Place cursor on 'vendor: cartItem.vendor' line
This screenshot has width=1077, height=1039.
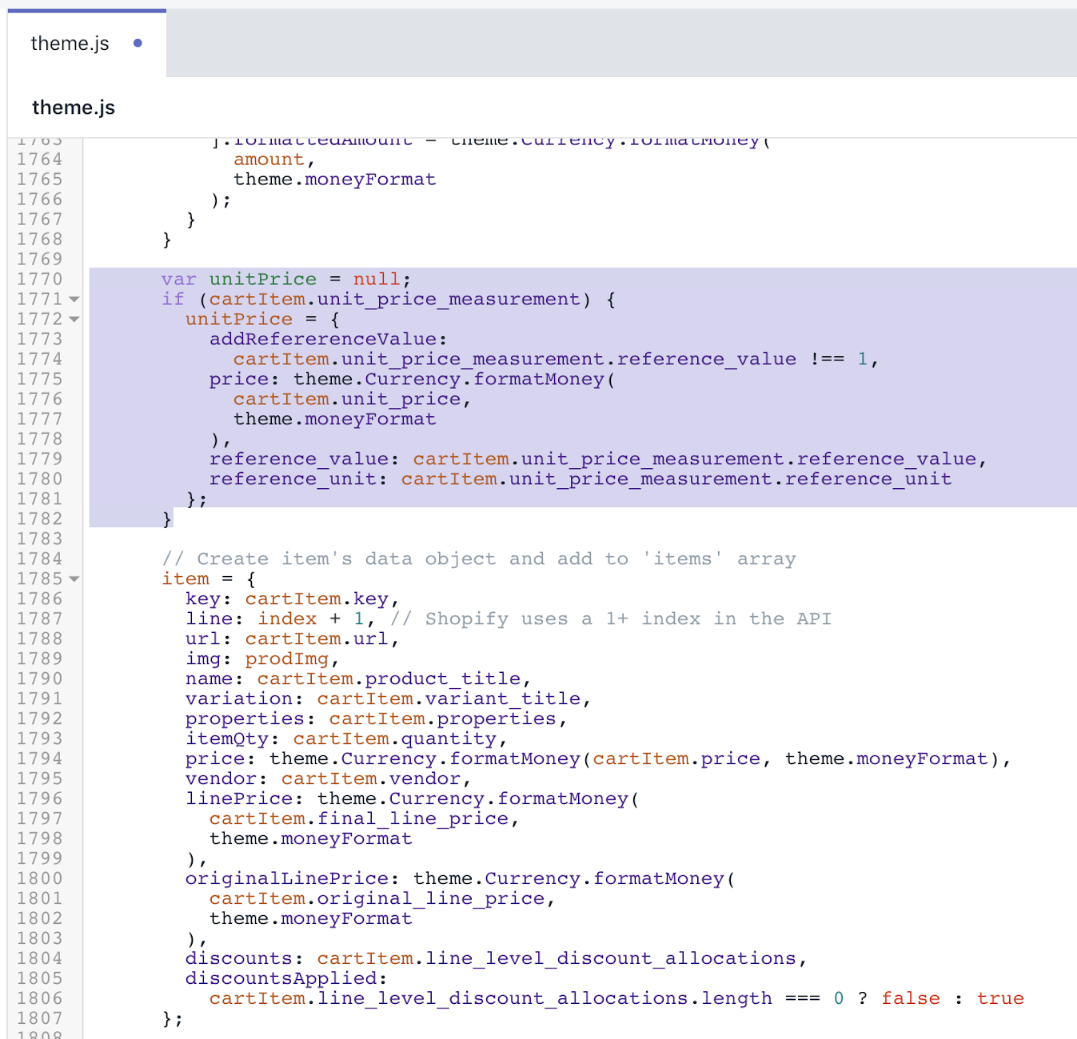point(327,778)
